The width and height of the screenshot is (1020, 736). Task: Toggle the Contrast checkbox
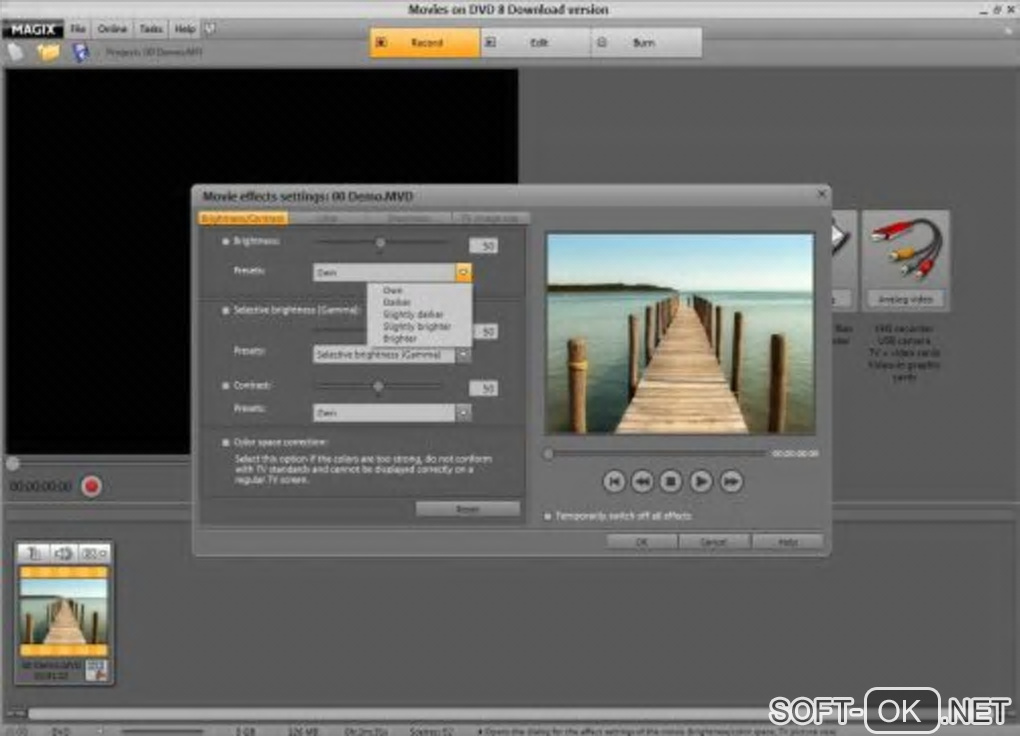(x=226, y=386)
